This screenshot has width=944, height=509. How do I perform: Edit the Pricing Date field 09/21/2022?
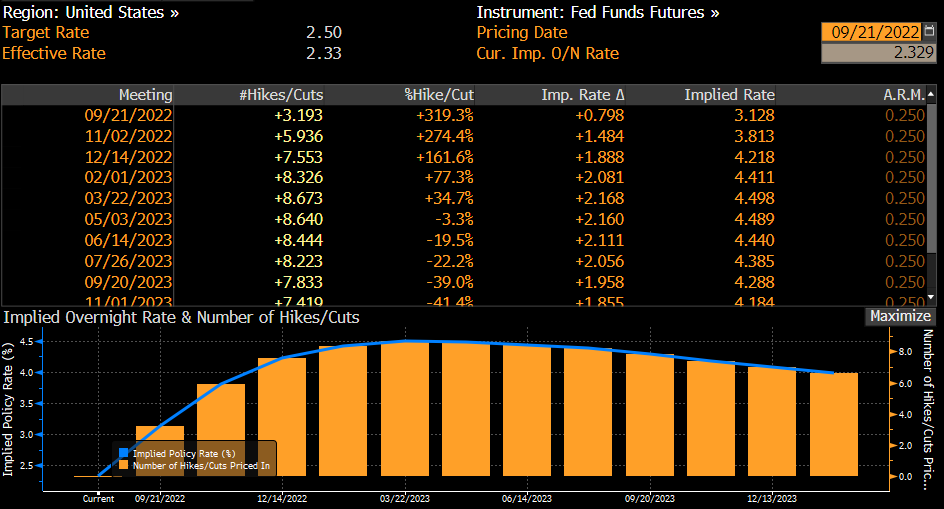coord(872,32)
